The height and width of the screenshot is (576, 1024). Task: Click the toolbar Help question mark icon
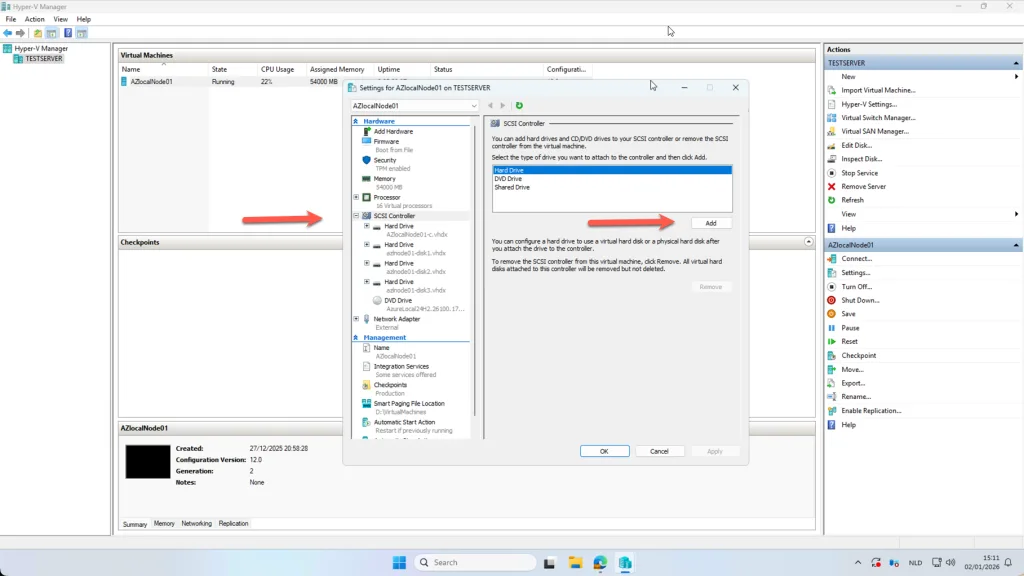click(67, 33)
